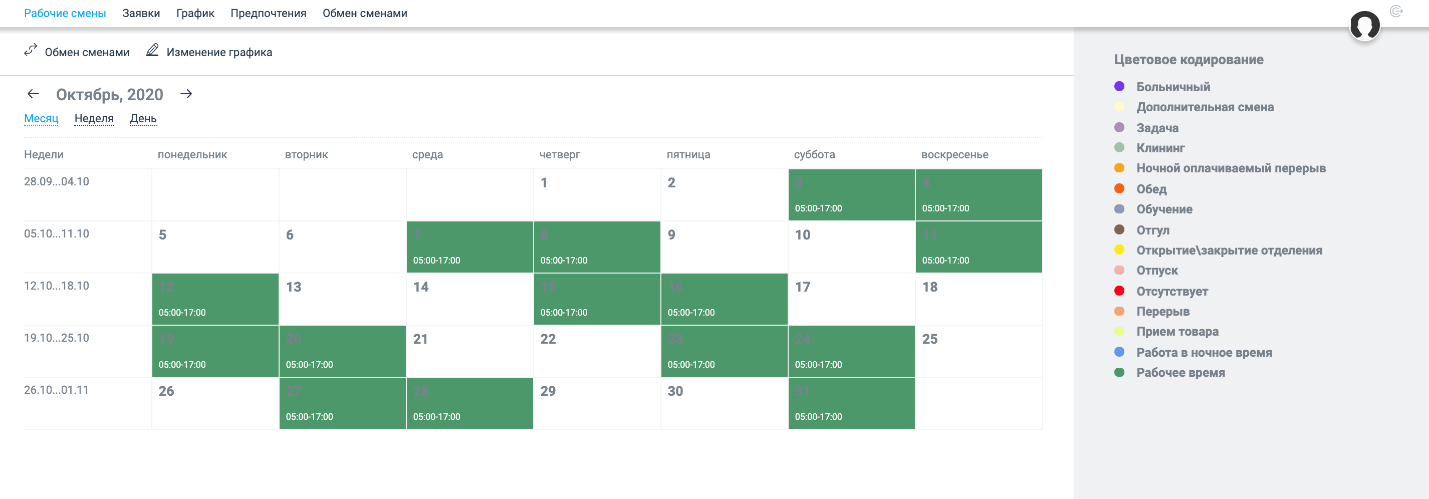The image size is (1429, 499).
Task: Open the shift on Saturday October 31
Action: pyautogui.click(x=852, y=403)
